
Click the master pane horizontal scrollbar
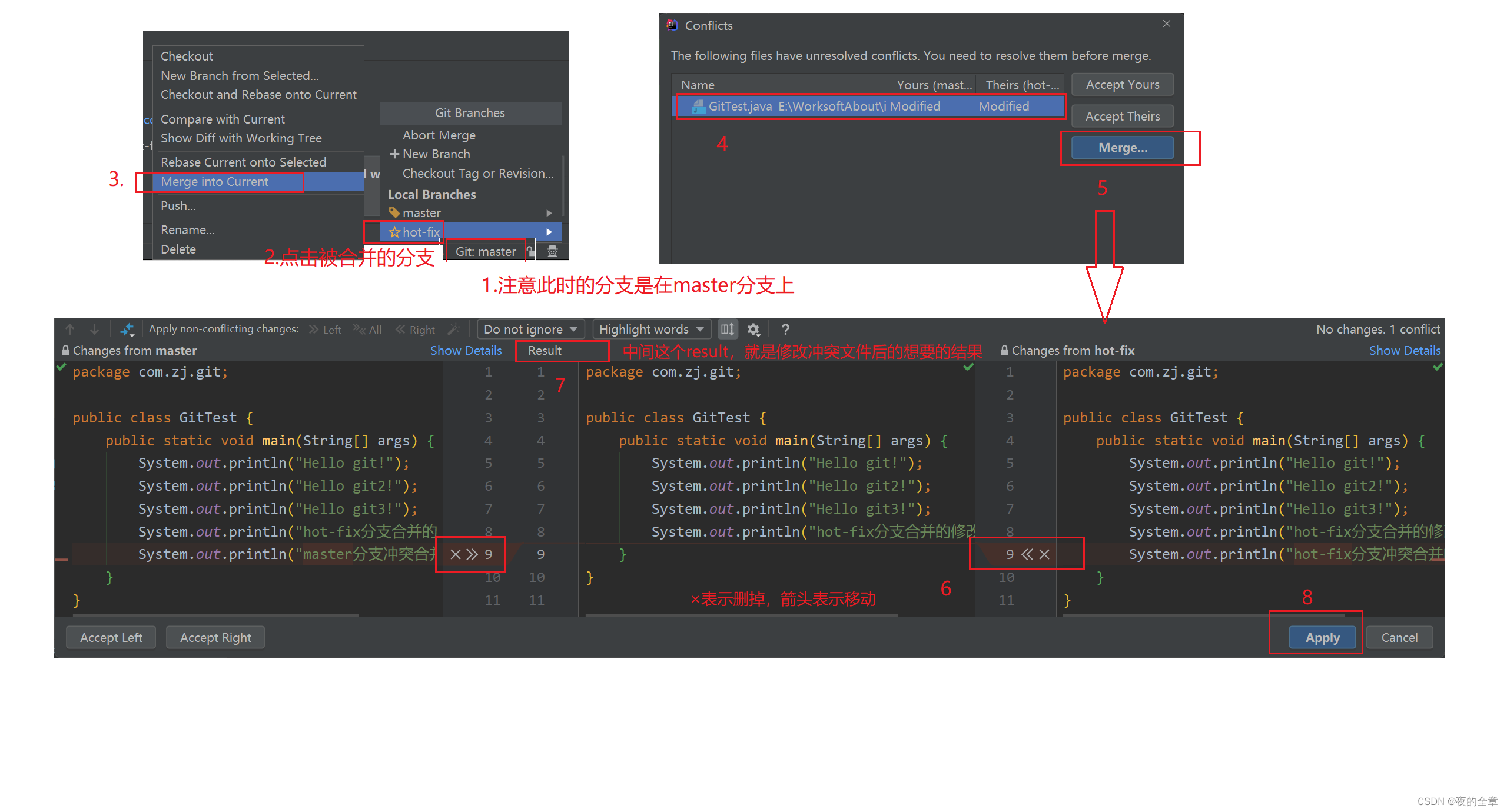tap(215, 615)
